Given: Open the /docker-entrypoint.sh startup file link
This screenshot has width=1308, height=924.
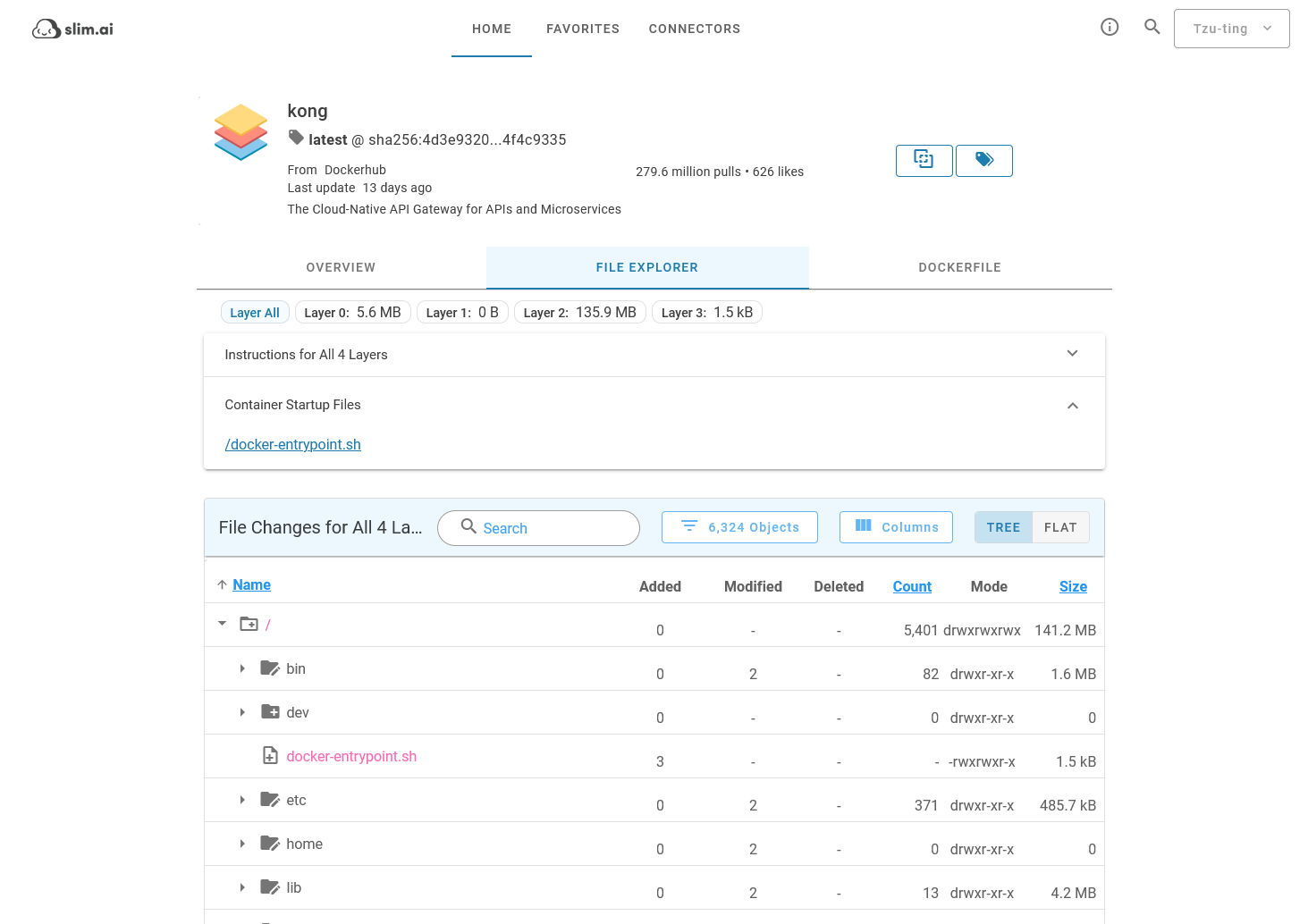Looking at the screenshot, I should pyautogui.click(x=292, y=444).
